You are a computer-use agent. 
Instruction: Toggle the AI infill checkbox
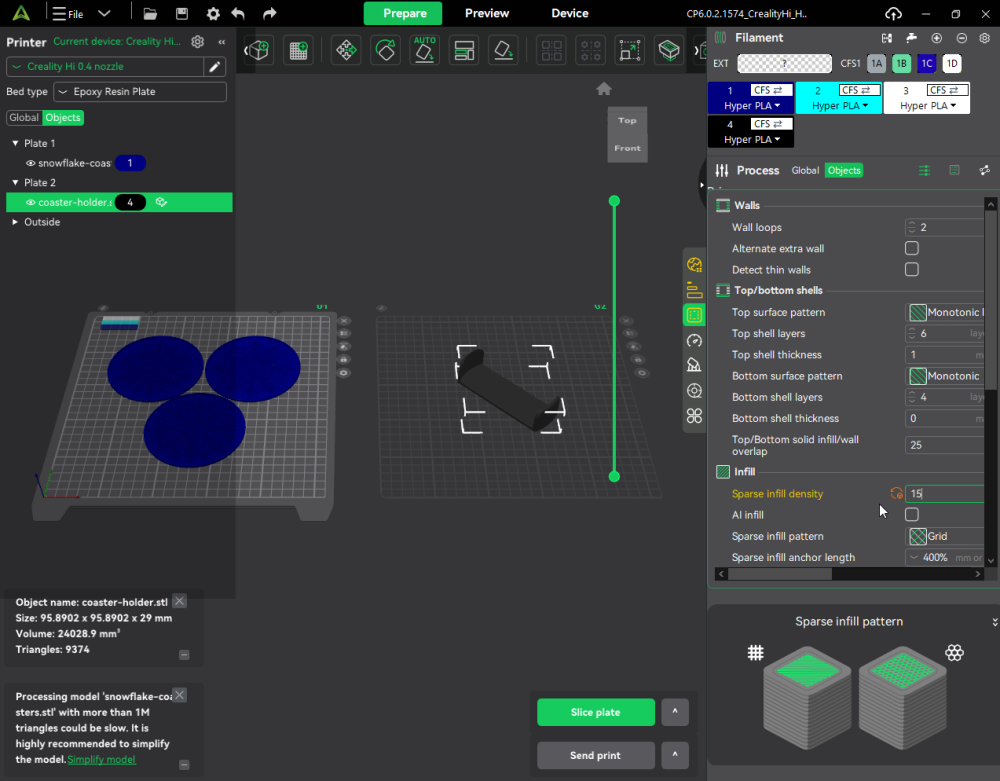911,514
